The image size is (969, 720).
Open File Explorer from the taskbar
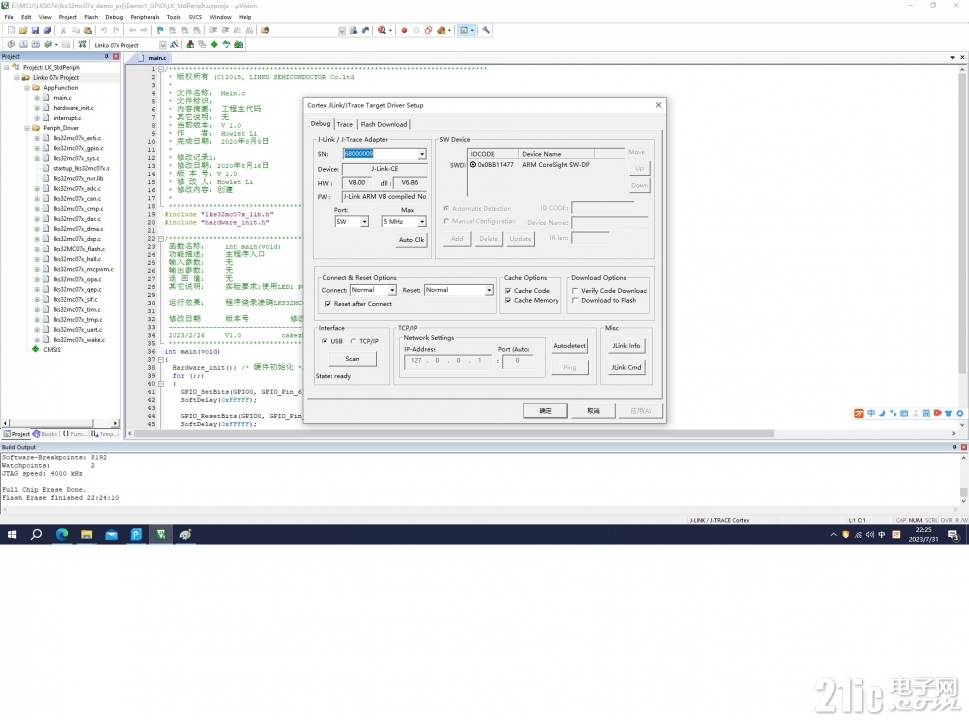pos(87,535)
